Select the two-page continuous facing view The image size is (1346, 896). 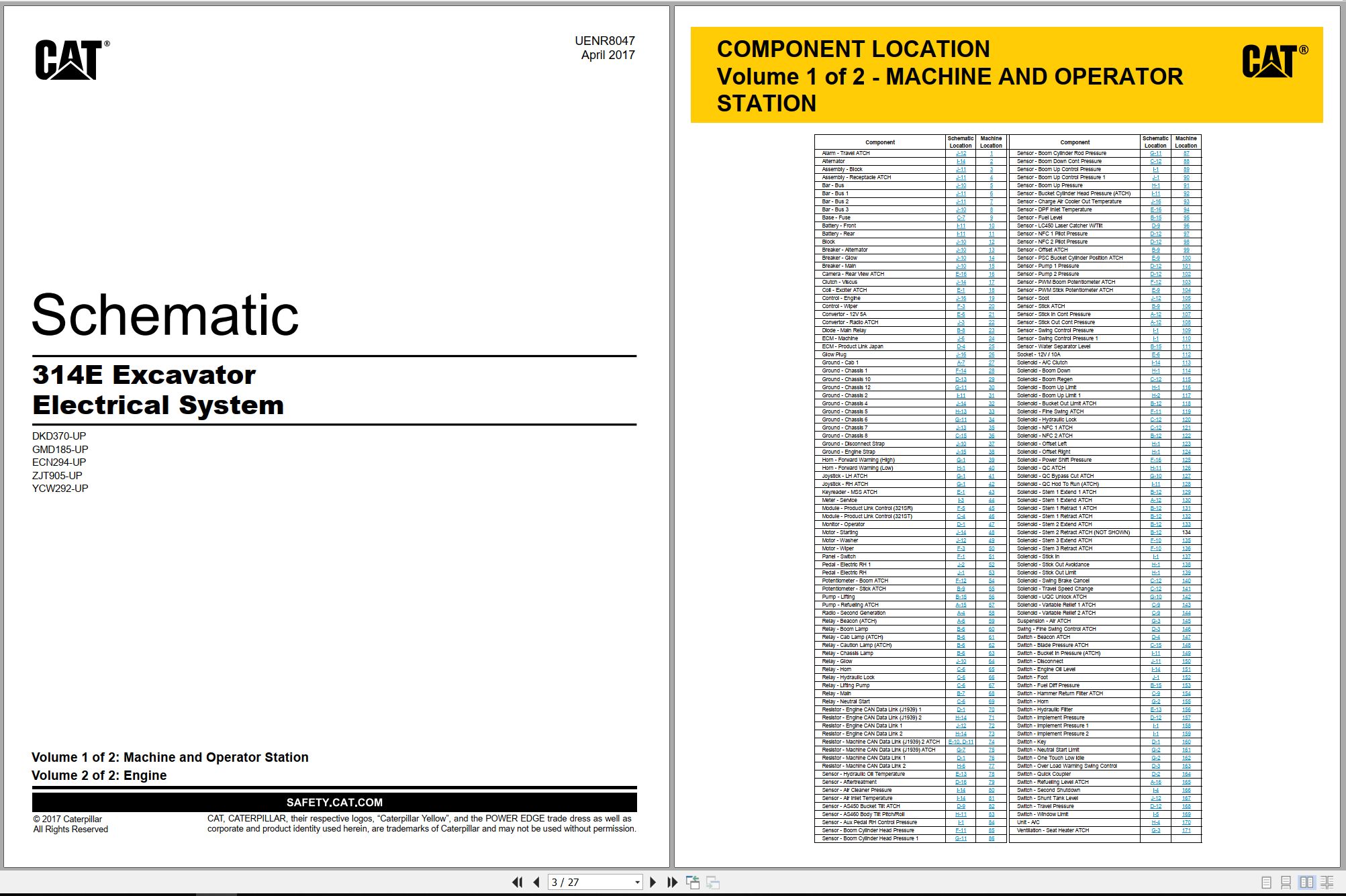(x=1327, y=883)
